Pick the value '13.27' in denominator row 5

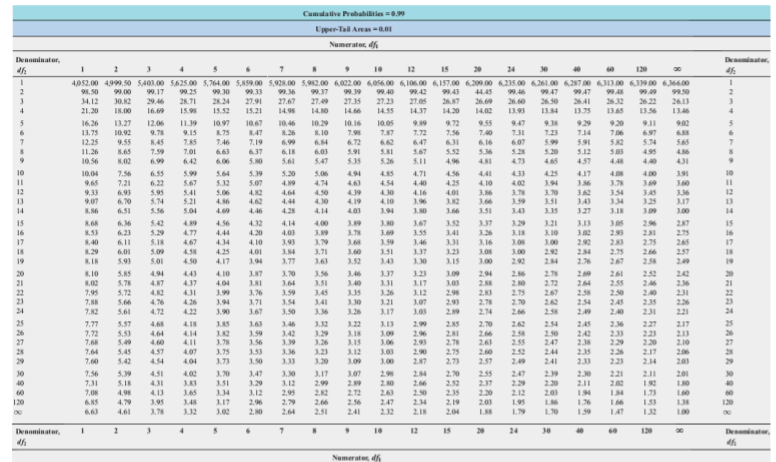(122, 123)
